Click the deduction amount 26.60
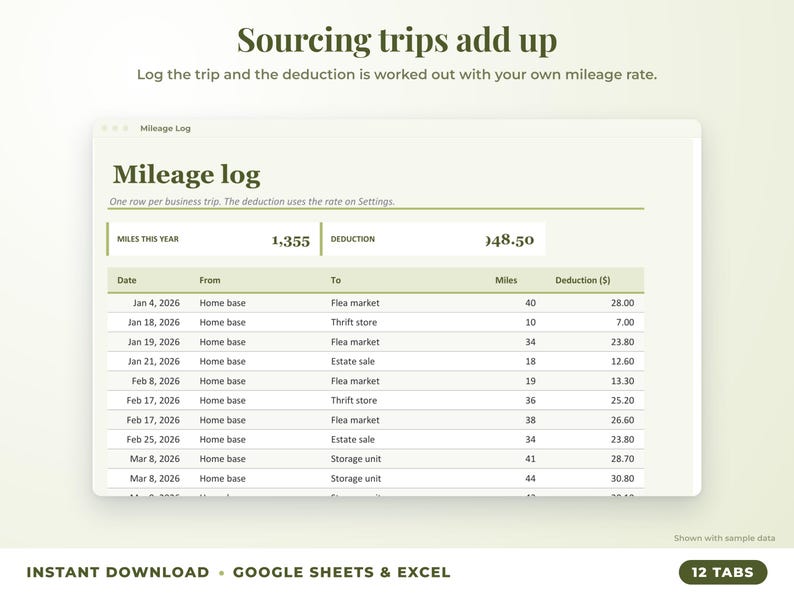 pos(622,420)
